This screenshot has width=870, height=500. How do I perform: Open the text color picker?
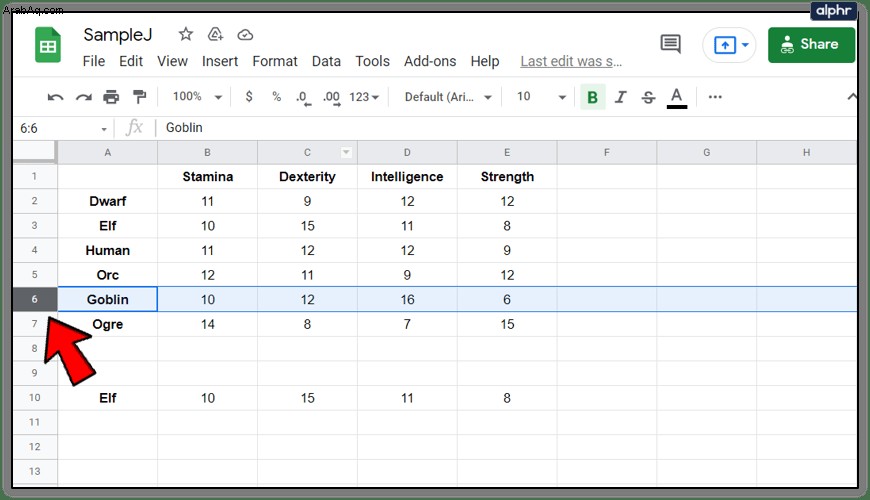[x=676, y=98]
